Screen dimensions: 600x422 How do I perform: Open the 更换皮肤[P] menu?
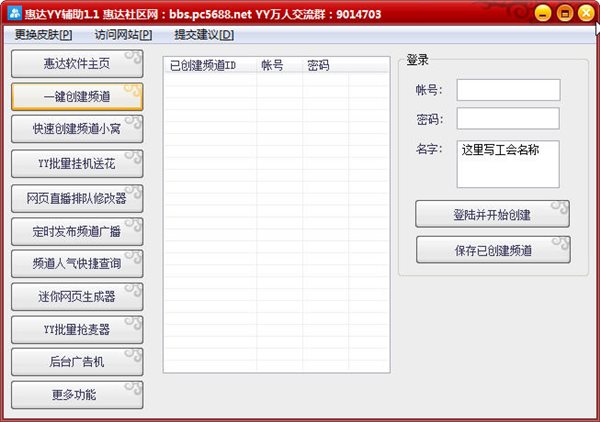click(43, 35)
